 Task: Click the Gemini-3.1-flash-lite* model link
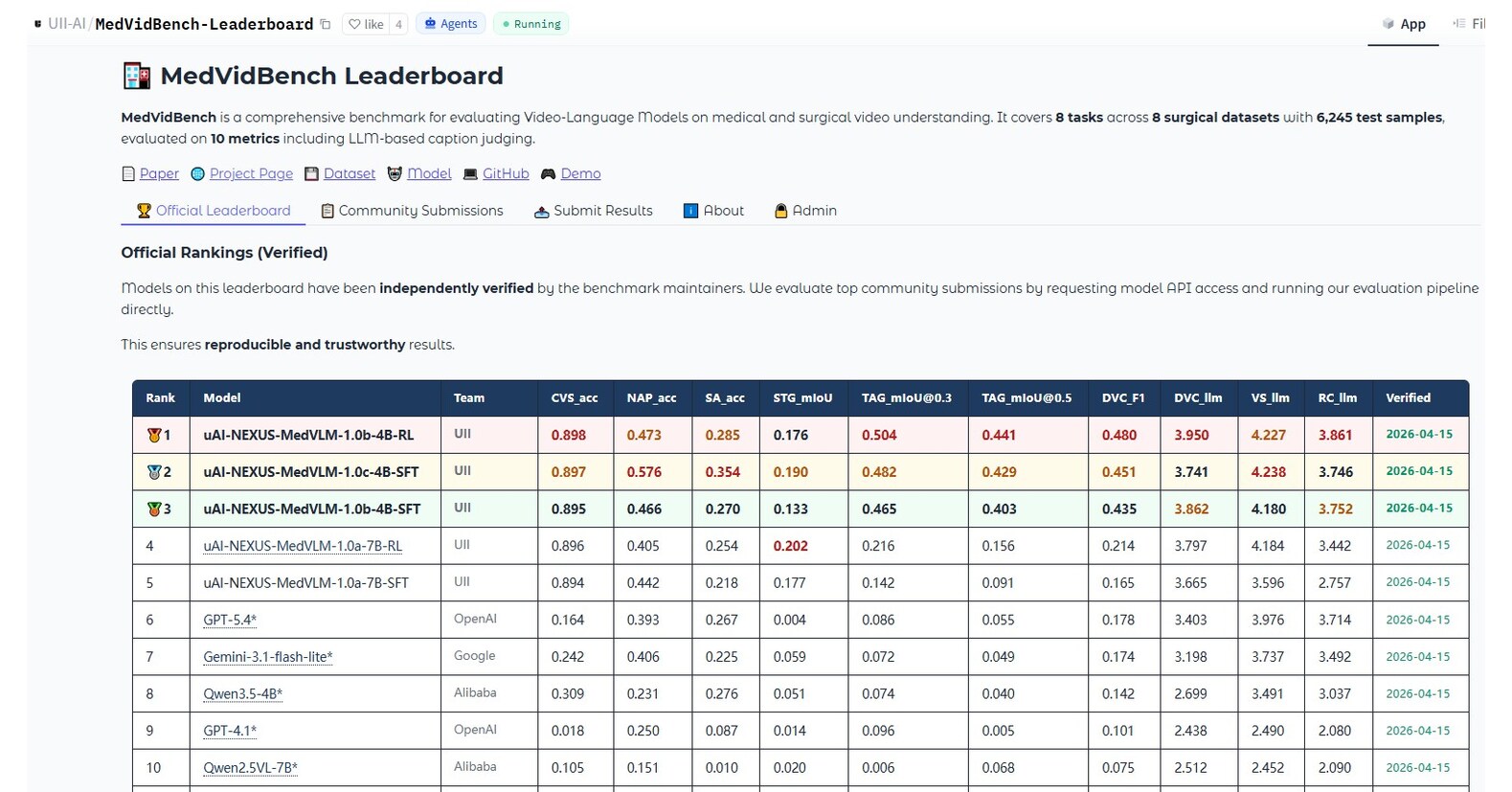(267, 657)
